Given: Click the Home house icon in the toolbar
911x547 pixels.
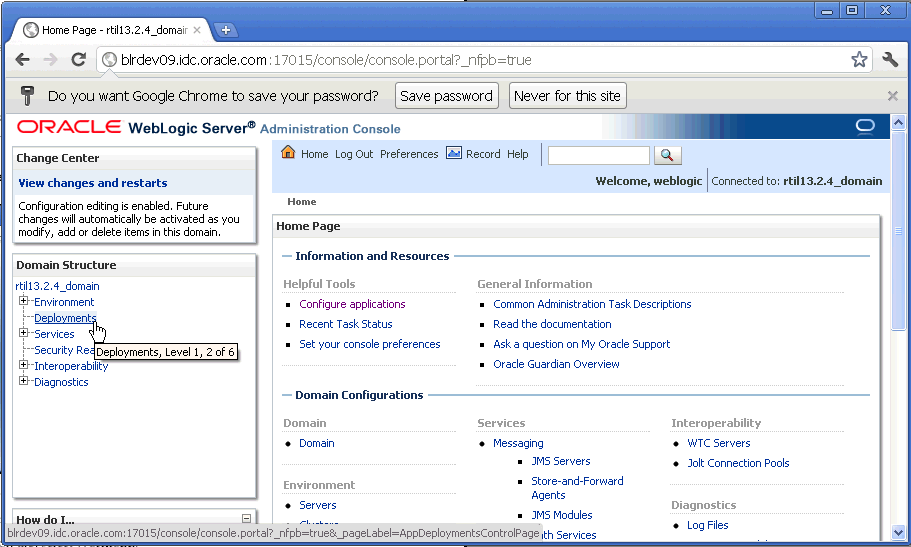Looking at the screenshot, I should coord(288,152).
